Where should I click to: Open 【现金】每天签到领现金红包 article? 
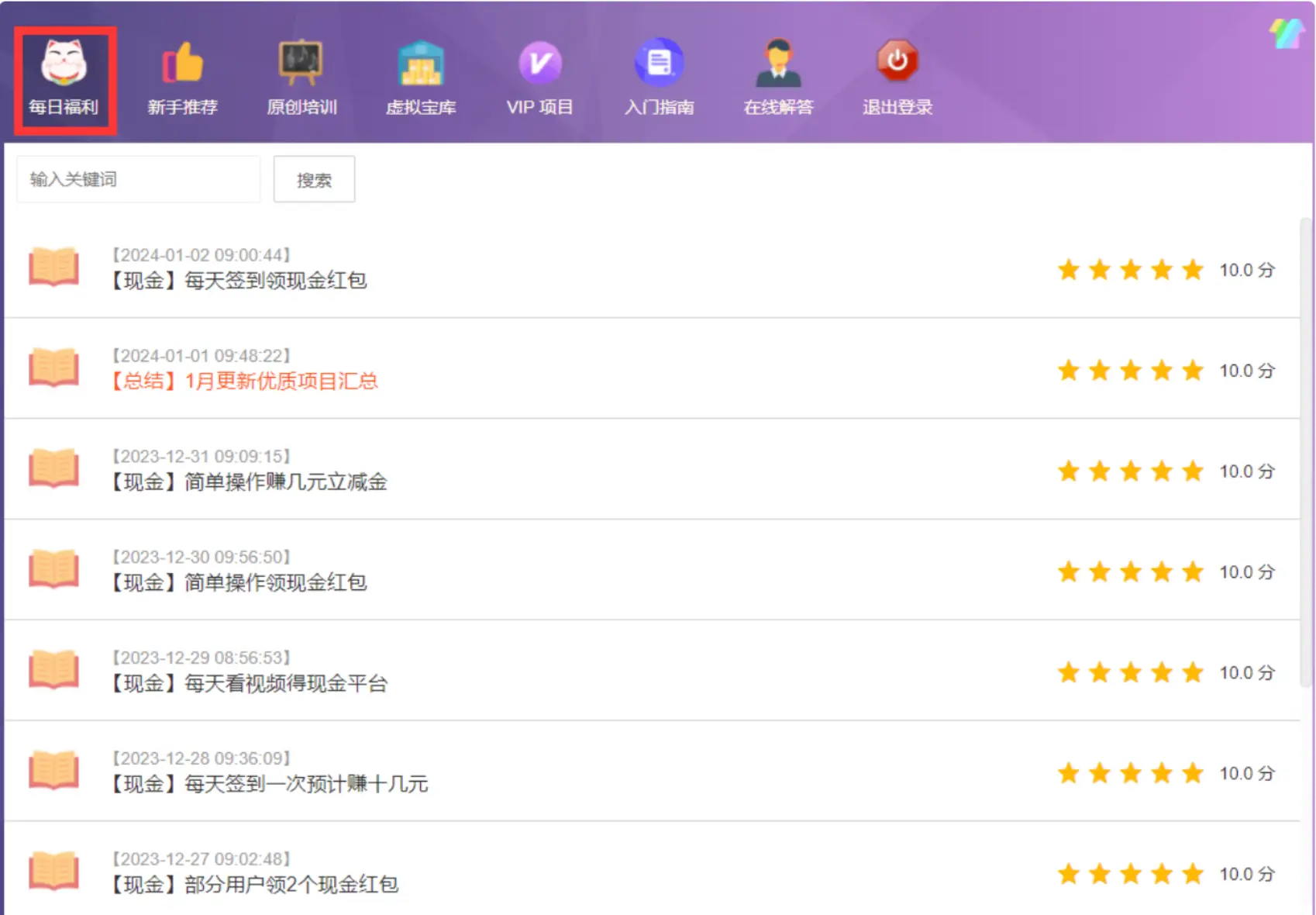237,281
